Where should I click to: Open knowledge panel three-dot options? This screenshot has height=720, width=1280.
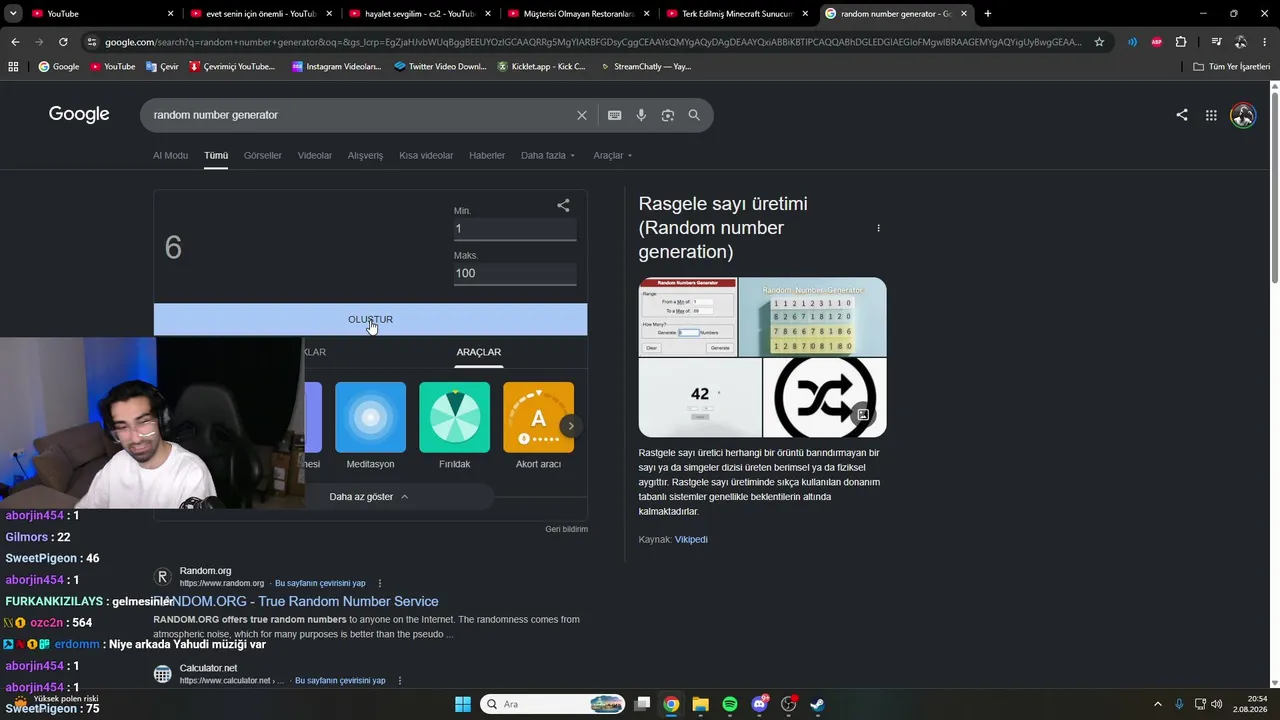[878, 228]
